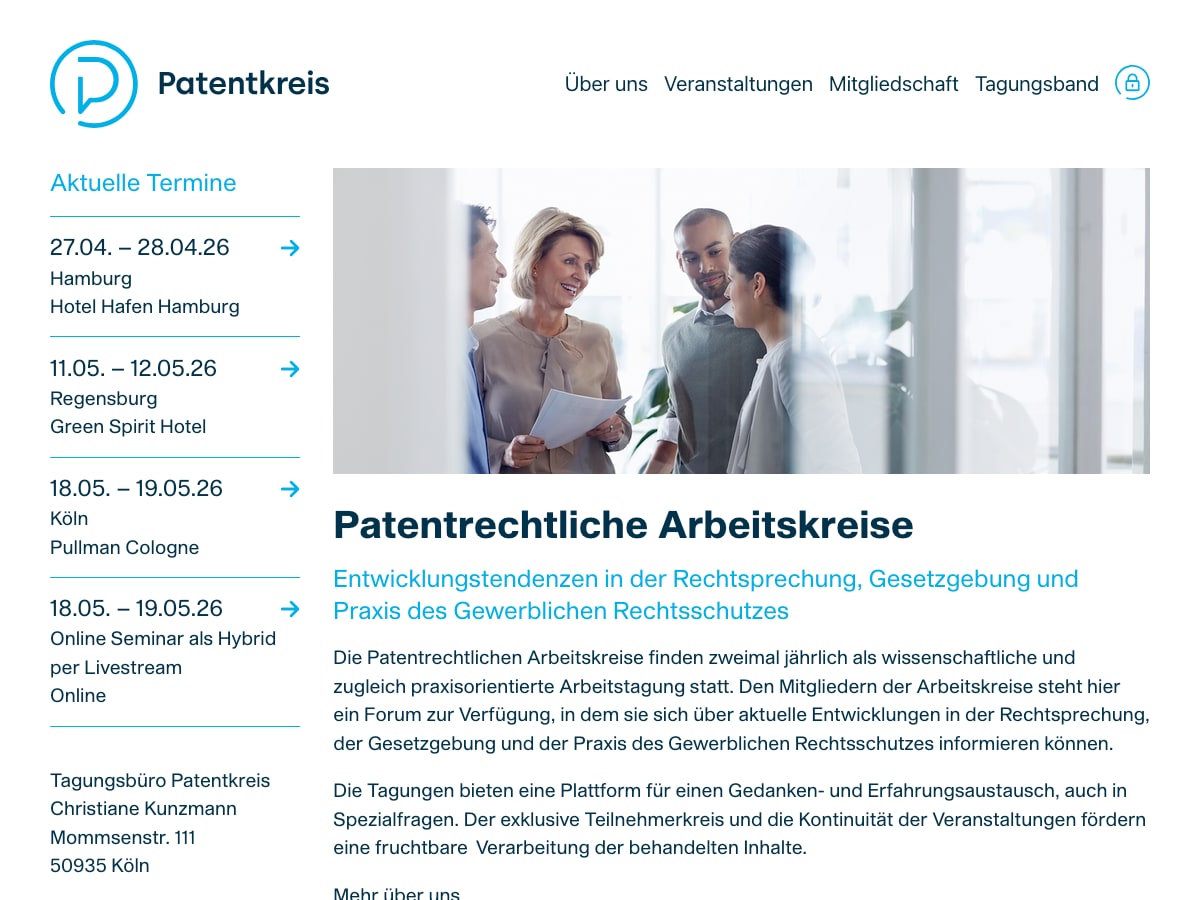Click the arrow for the Köln Pullman event
This screenshot has width=1200, height=900.
pos(290,489)
